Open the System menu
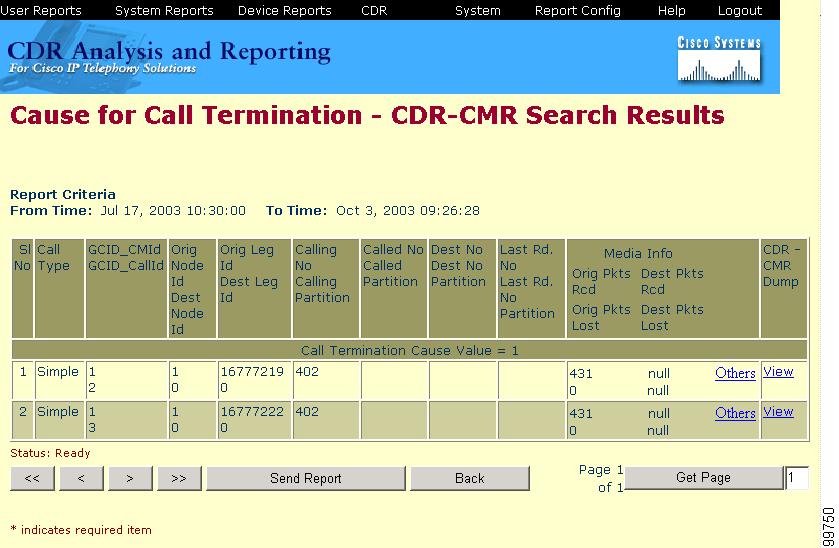The image size is (839, 548). pos(477,10)
